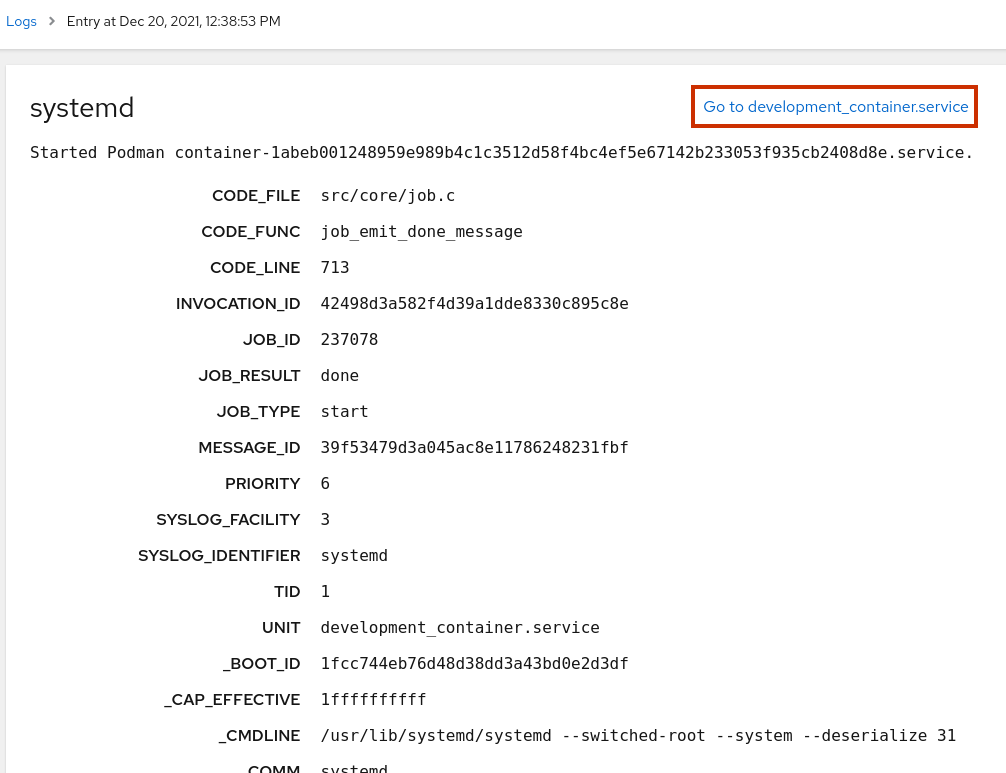Screen dimensions: 1006x773
Task: Click the _BOOT_ID hash value
Action: click(x=474, y=664)
